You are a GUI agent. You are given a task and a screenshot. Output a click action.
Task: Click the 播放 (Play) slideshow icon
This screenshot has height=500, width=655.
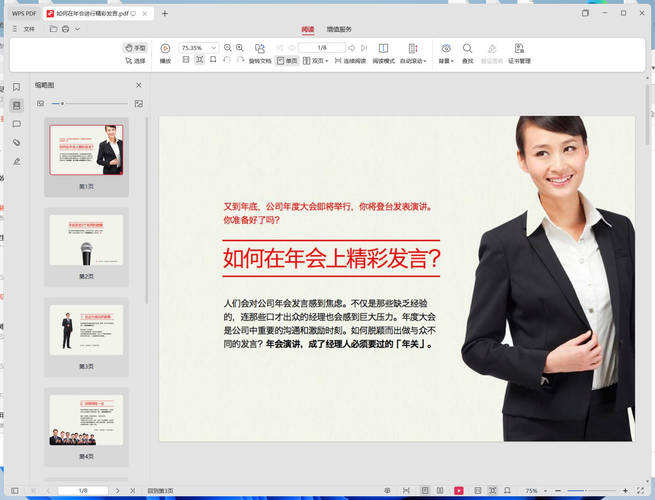(165, 49)
